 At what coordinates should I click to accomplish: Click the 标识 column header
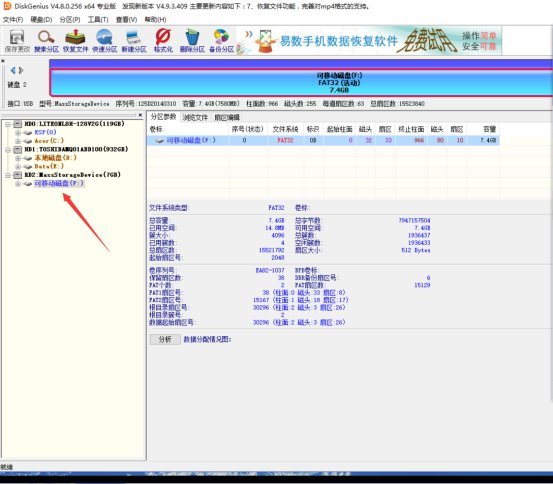coord(313,129)
